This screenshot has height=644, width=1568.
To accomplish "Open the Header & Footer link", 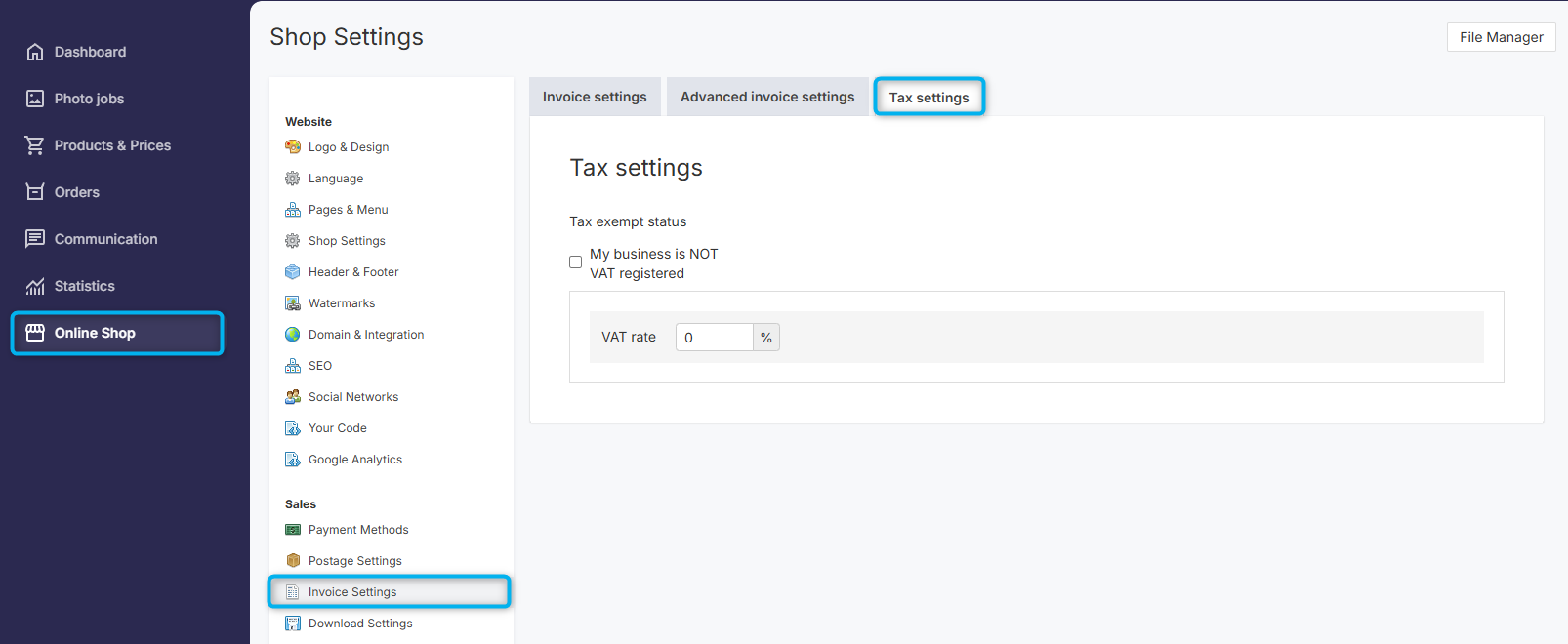I will pyautogui.click(x=353, y=272).
